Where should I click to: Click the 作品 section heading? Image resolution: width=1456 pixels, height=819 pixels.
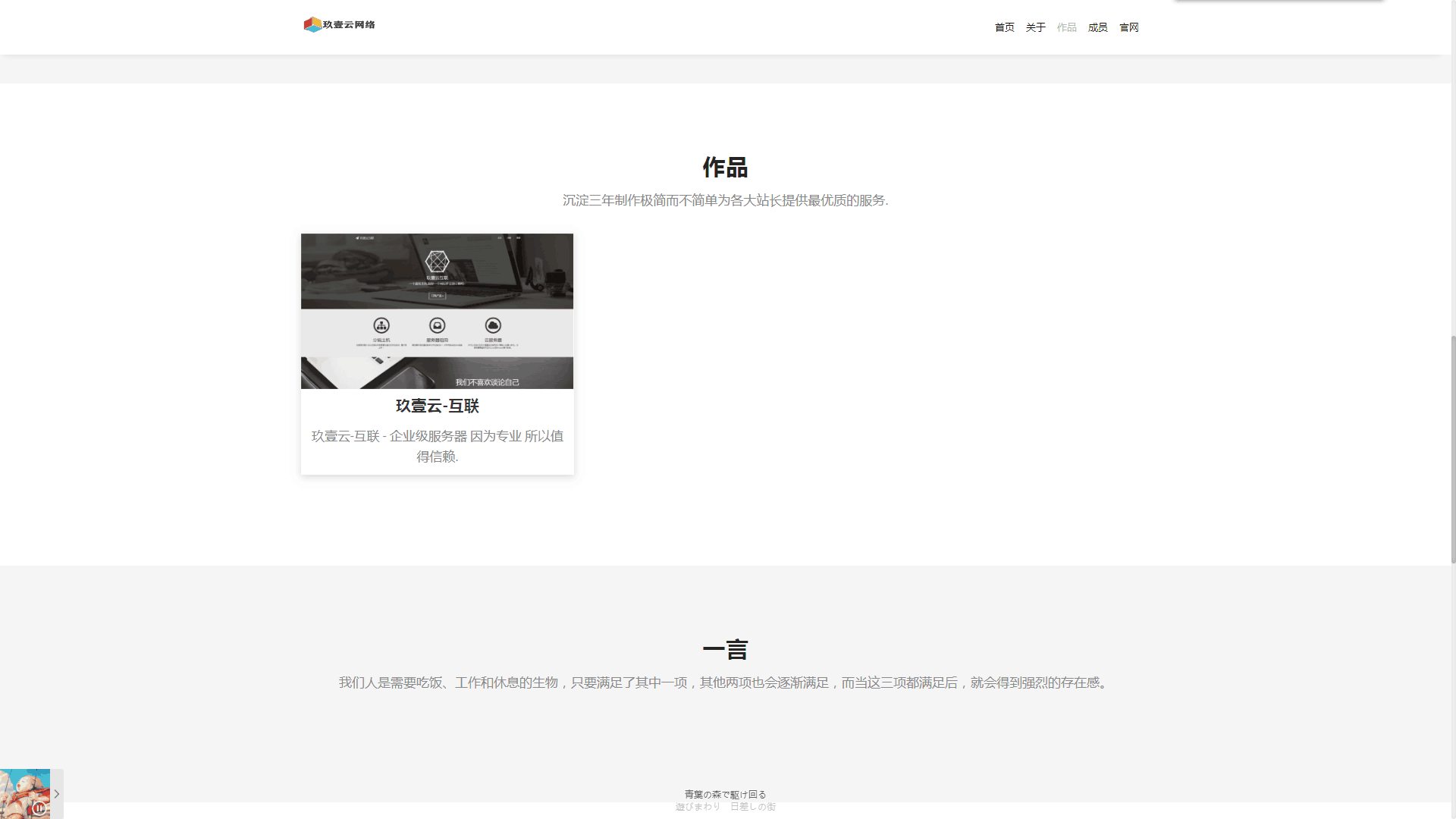click(x=725, y=167)
